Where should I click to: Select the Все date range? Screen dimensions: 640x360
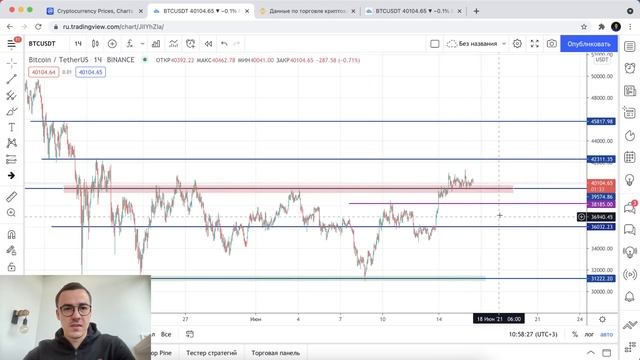[x=166, y=334]
